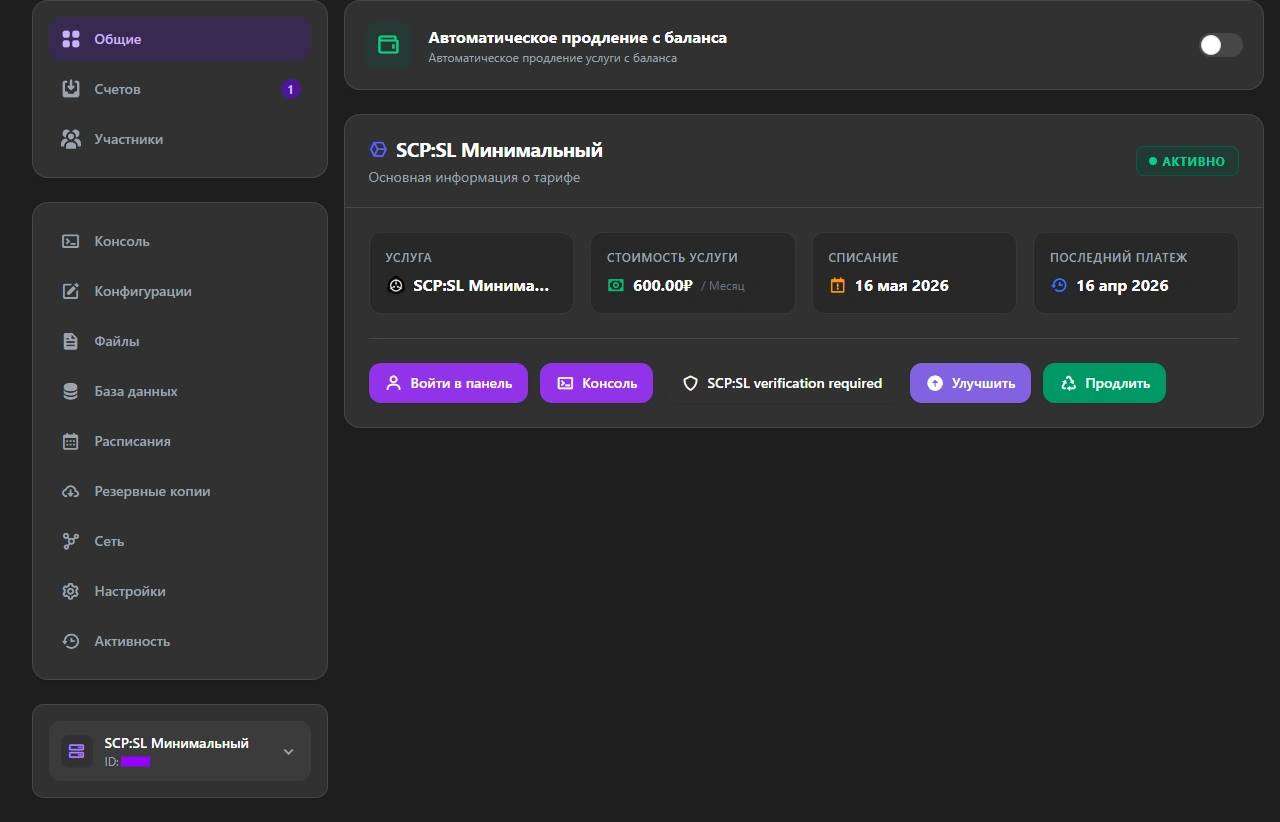1280x822 pixels.
Task: Click the Общие grid icon
Action: point(71,39)
